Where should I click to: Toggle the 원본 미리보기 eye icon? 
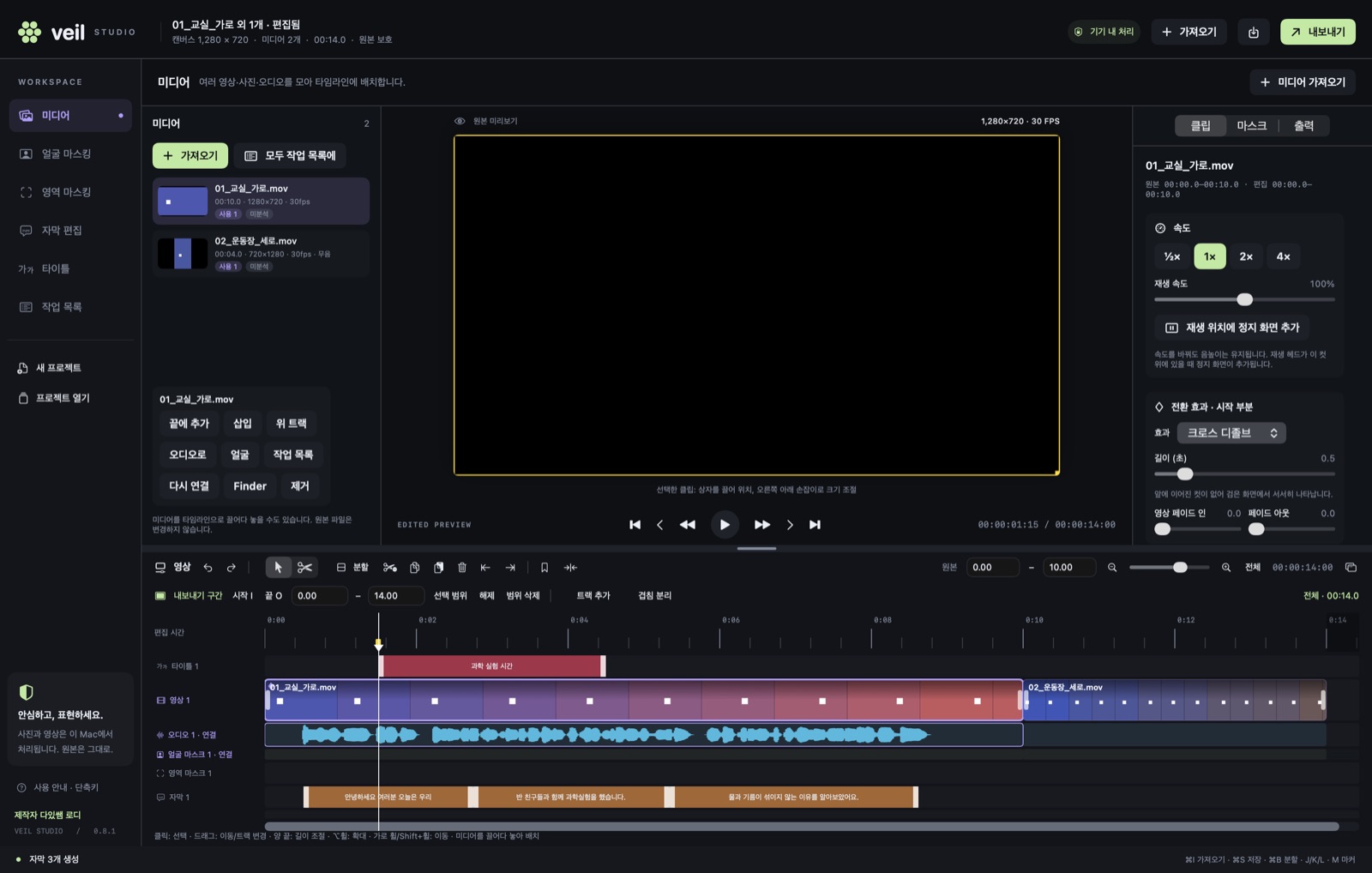coord(460,121)
